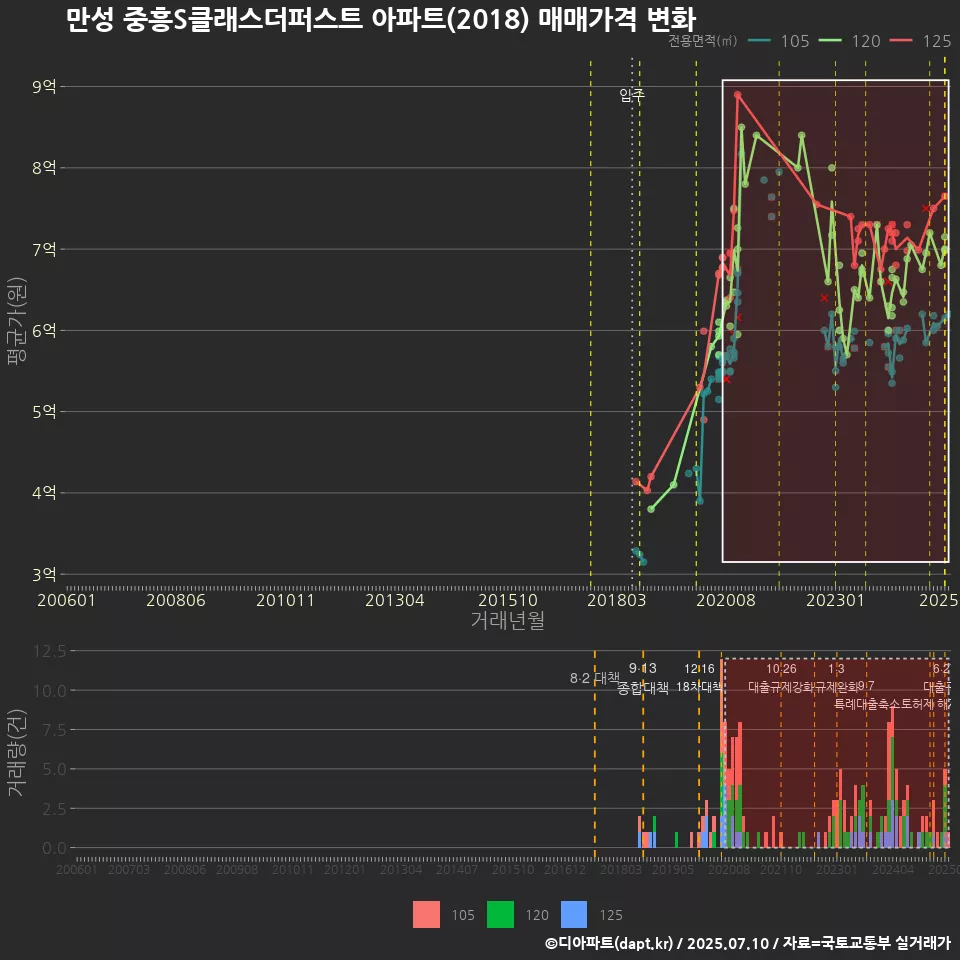
Task: Click the '전용면적(㎡)' legend title
Action: (702, 41)
